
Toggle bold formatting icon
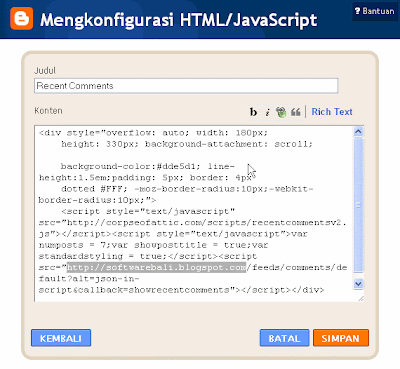pos(253,112)
